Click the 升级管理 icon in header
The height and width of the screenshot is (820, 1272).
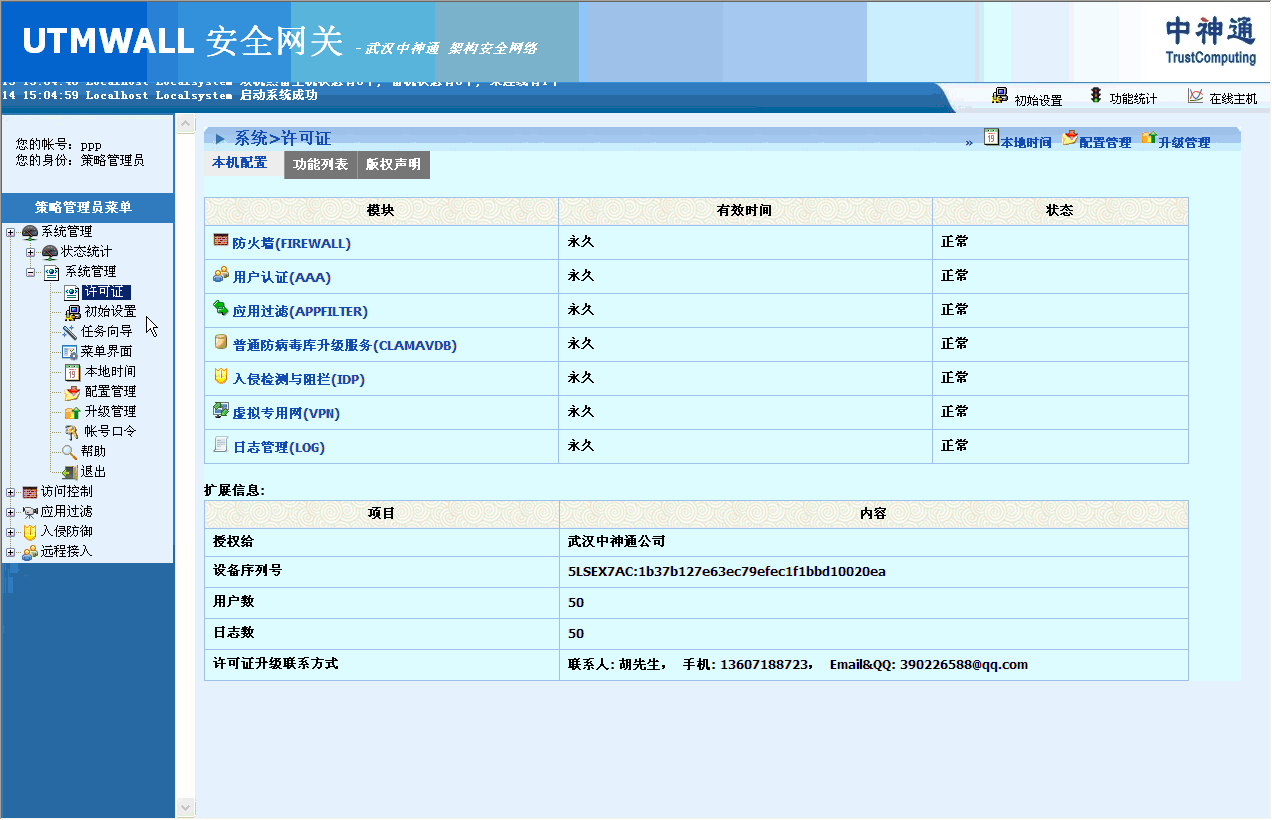click(1148, 139)
